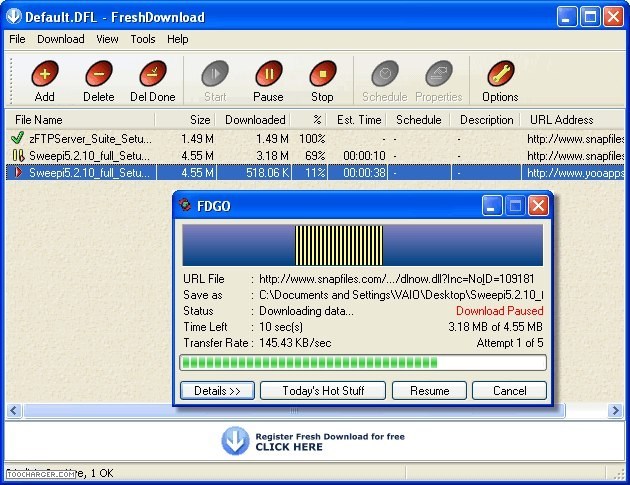
Task: Click the Download Paused red status text
Action: pos(499,311)
